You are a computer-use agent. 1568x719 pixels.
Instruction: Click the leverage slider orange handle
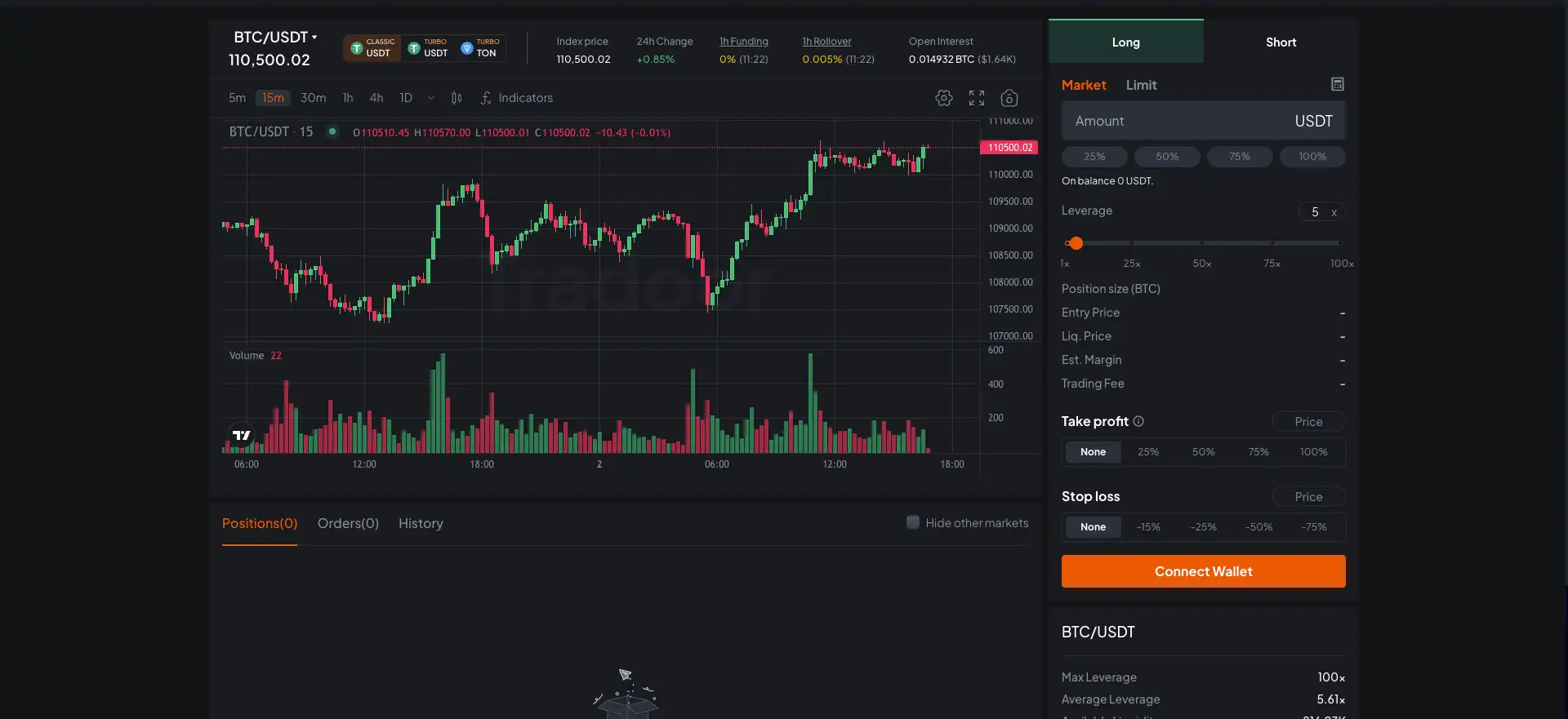pos(1076,243)
